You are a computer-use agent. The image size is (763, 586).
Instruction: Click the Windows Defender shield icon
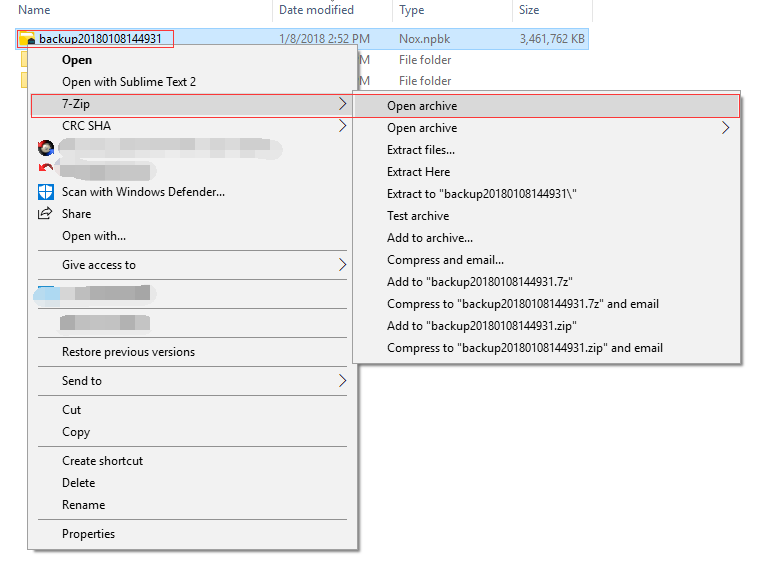click(x=45, y=192)
